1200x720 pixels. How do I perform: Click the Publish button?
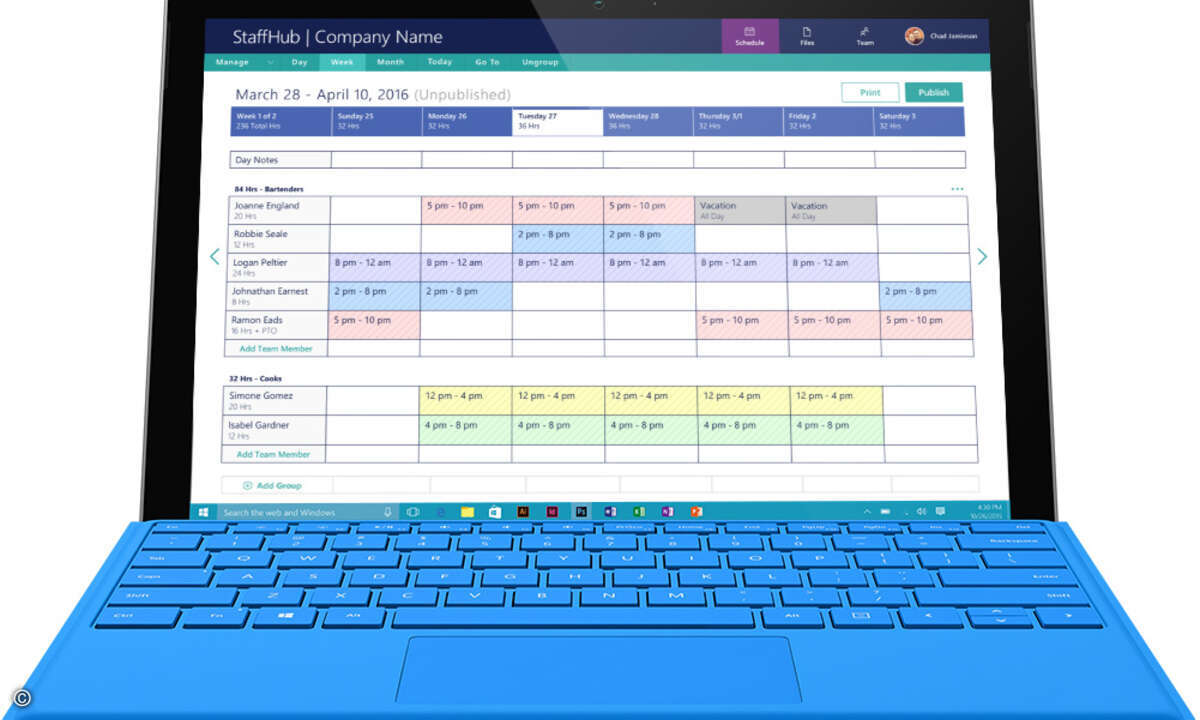tap(934, 92)
